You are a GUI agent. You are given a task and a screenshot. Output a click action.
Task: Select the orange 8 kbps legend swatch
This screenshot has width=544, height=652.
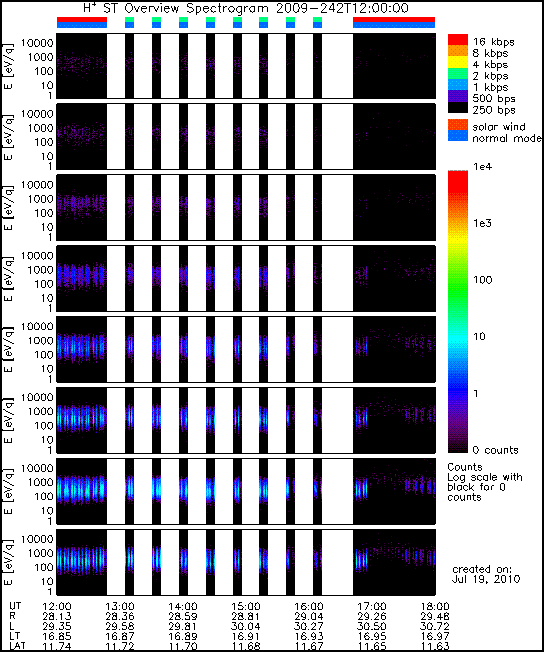[x=457, y=51]
